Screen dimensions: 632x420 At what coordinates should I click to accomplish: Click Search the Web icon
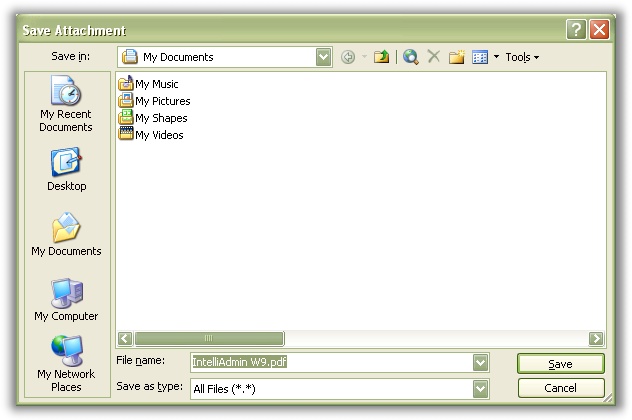point(411,57)
